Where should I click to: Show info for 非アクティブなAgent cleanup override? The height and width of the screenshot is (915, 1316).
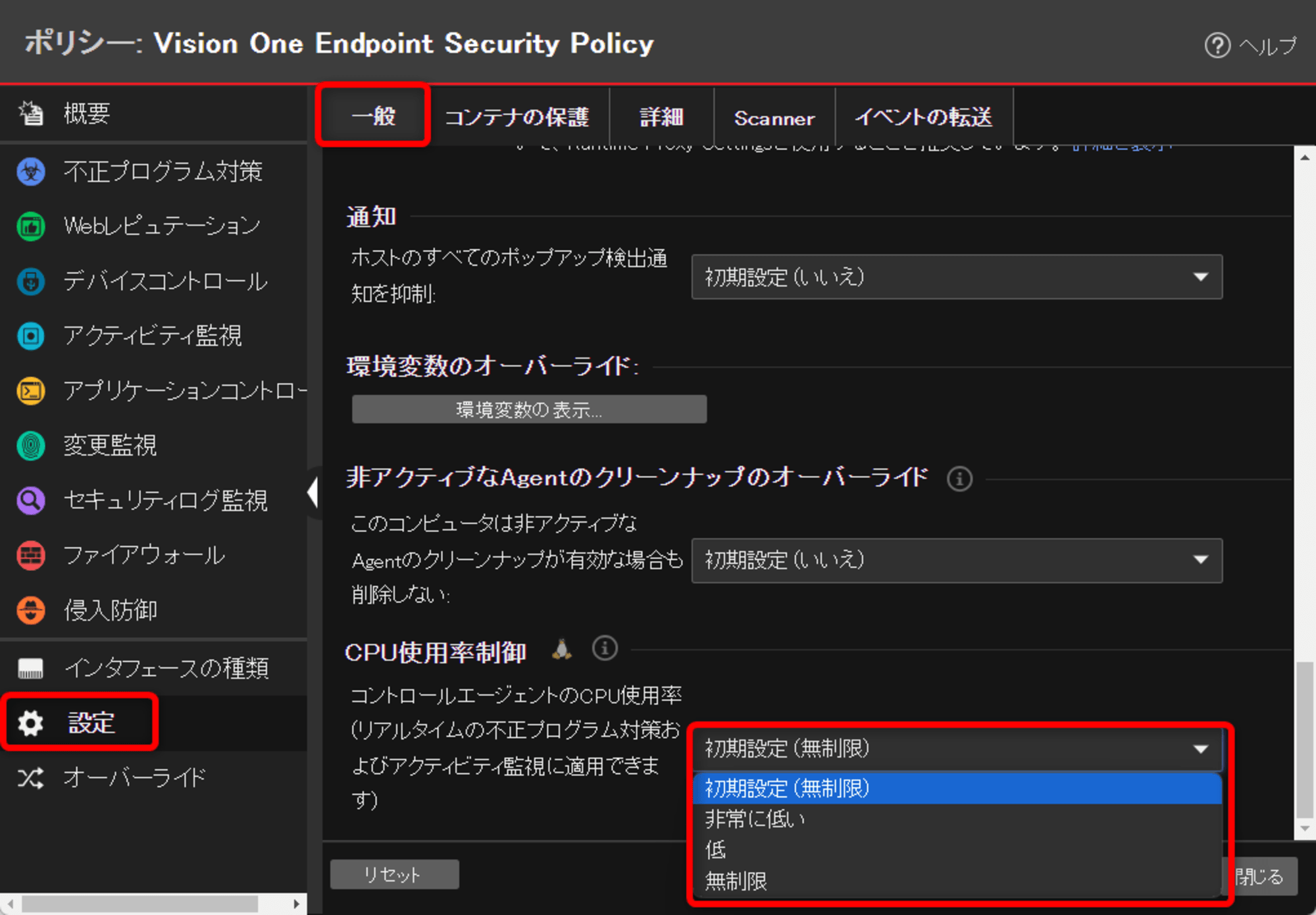(x=959, y=479)
